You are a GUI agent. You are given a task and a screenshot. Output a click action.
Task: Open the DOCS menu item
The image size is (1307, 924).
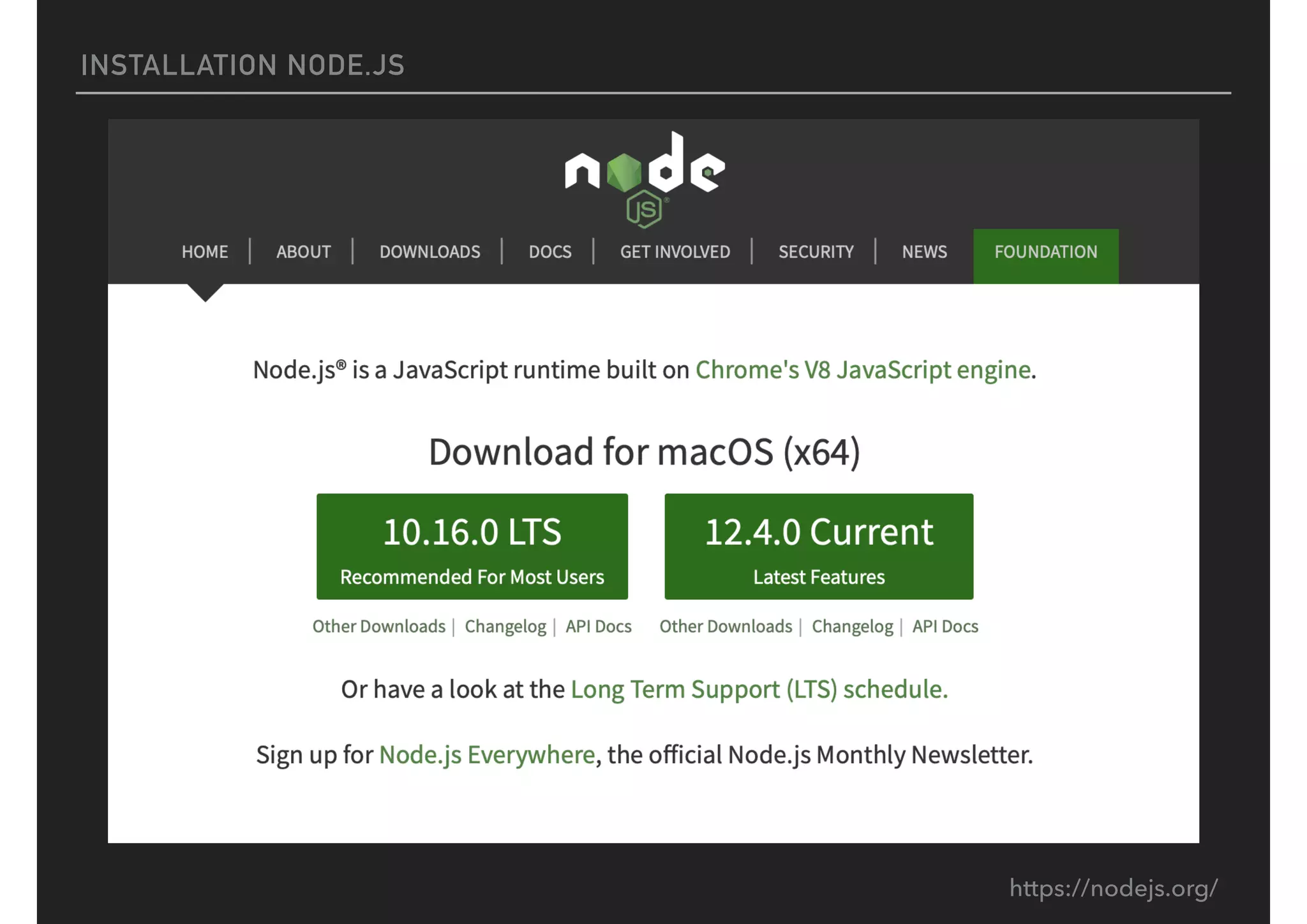[x=550, y=252]
